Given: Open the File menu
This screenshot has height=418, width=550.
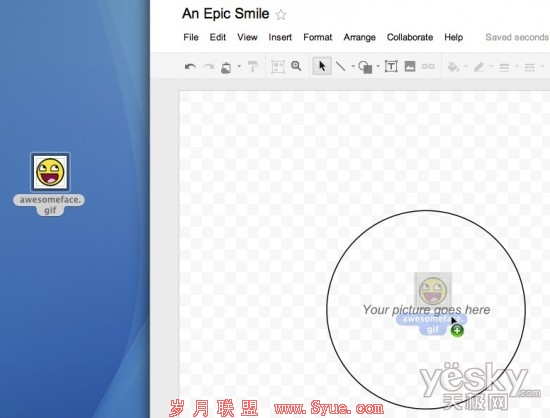Looking at the screenshot, I should (191, 37).
